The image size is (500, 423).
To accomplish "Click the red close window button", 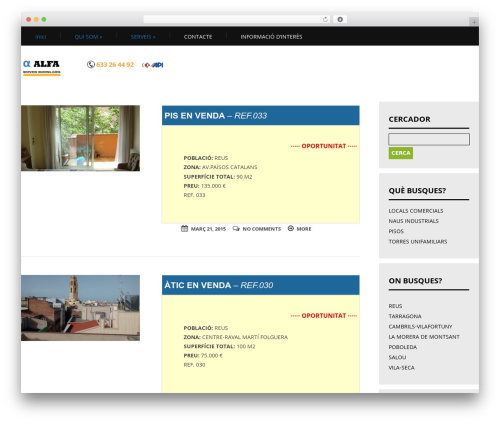I will point(29,19).
